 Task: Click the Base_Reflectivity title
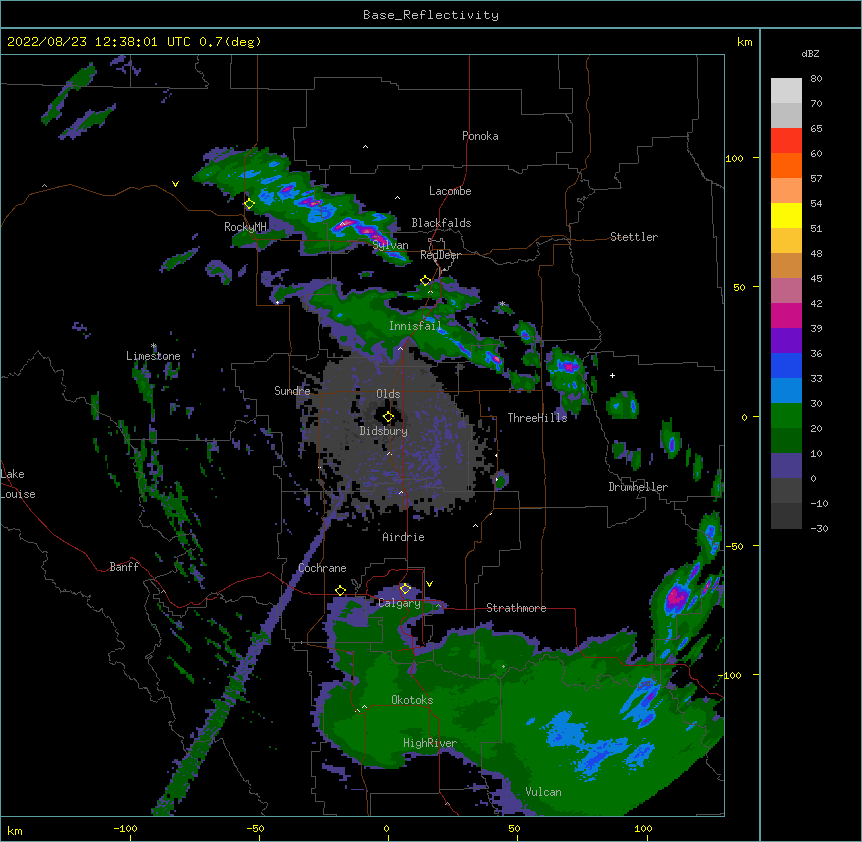pos(431,15)
